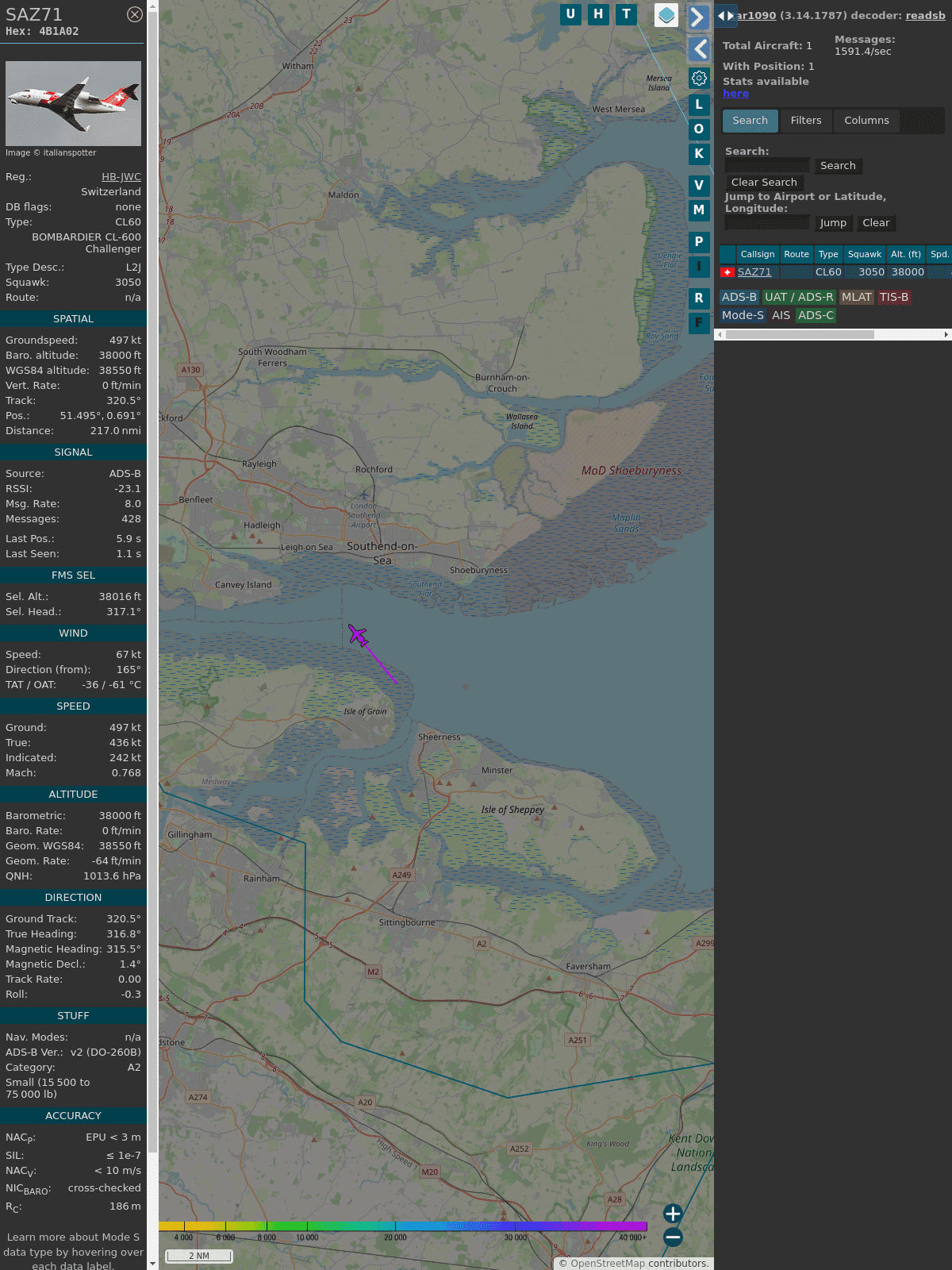Open the HB-JWC registration link
Screen dimensions: 952x1270
(x=121, y=177)
